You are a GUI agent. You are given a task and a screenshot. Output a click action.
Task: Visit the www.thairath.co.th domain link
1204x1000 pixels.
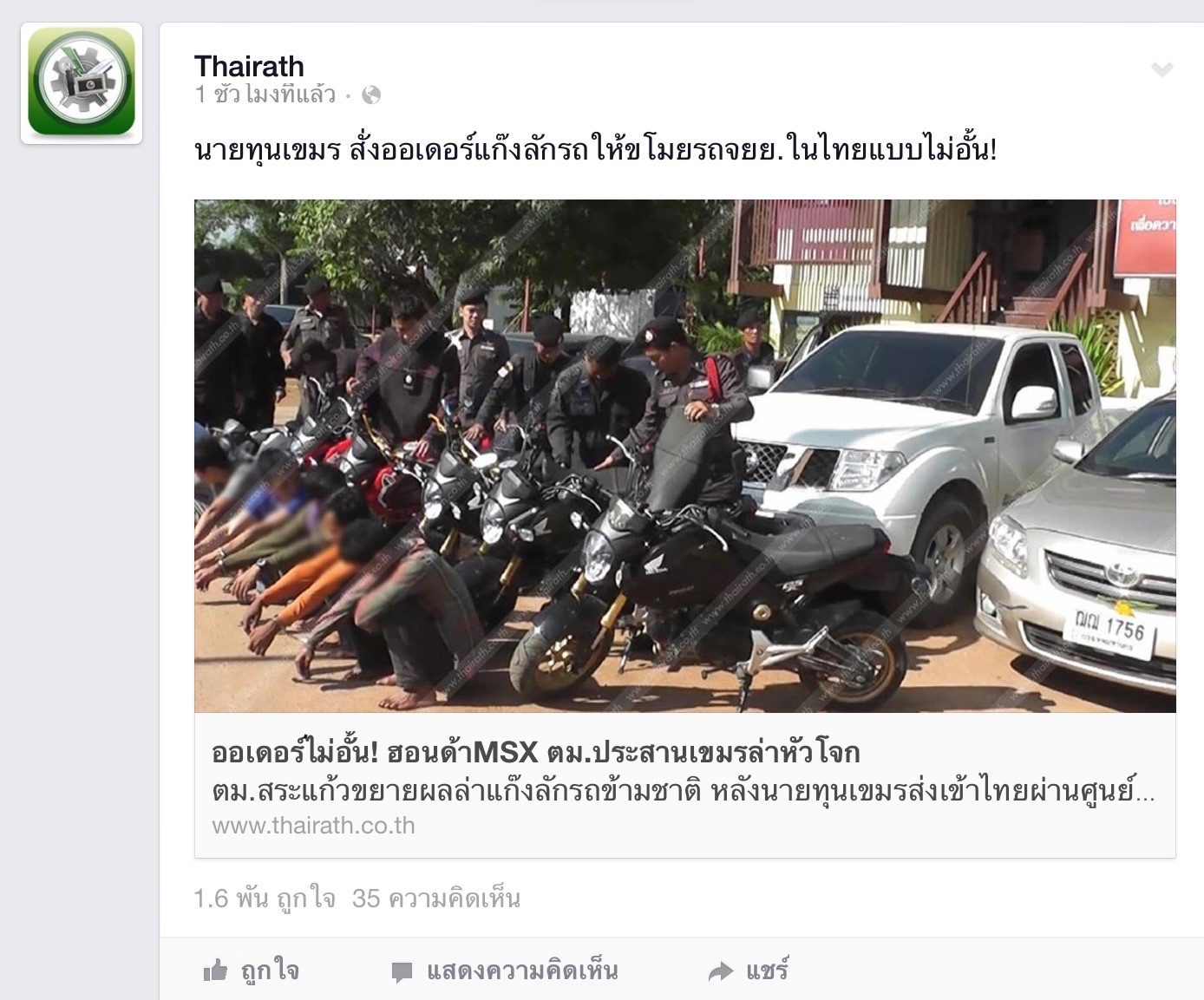(x=313, y=826)
